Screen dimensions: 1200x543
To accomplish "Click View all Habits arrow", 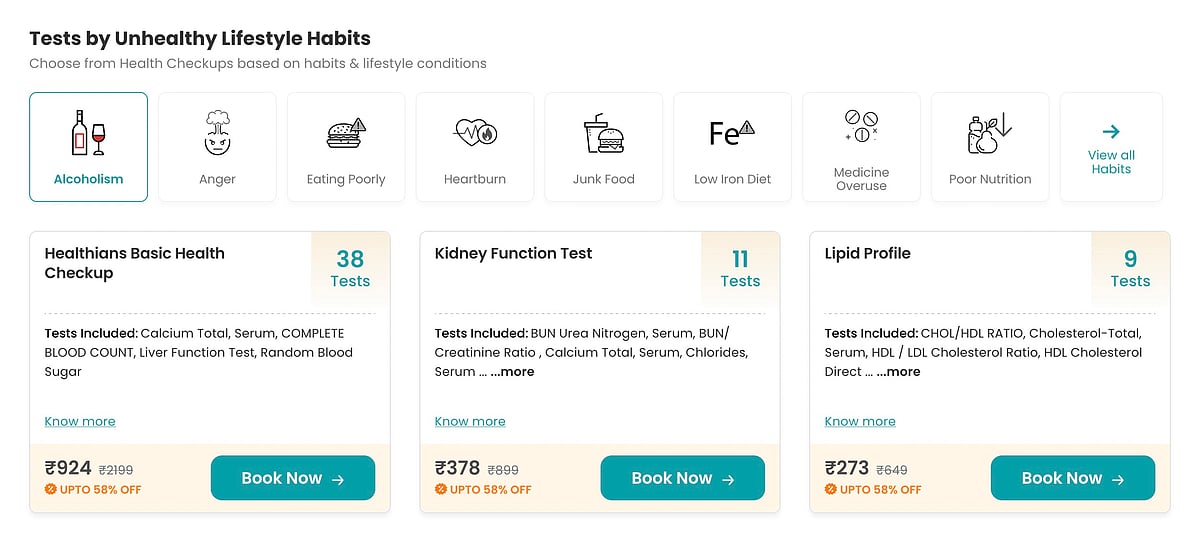I will point(1111,132).
